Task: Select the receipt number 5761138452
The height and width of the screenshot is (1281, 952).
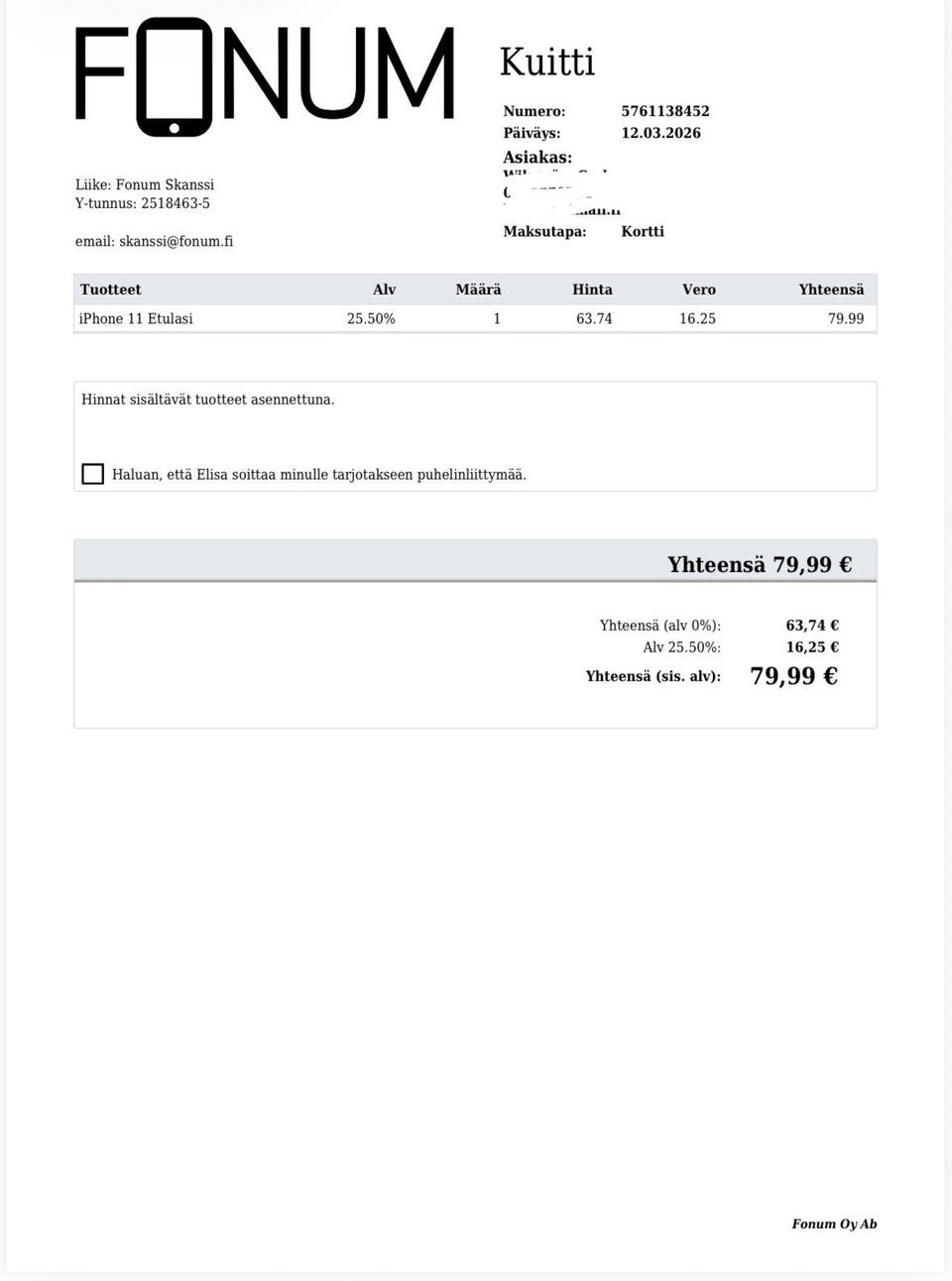Action: coord(665,111)
